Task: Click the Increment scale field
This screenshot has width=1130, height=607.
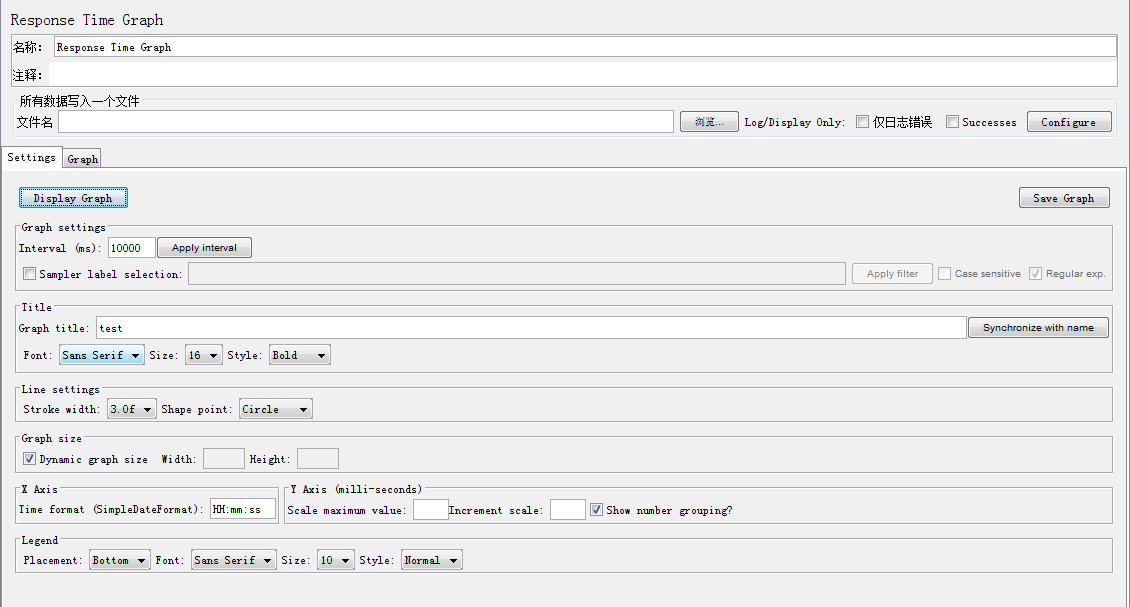Action: pyautogui.click(x=568, y=510)
